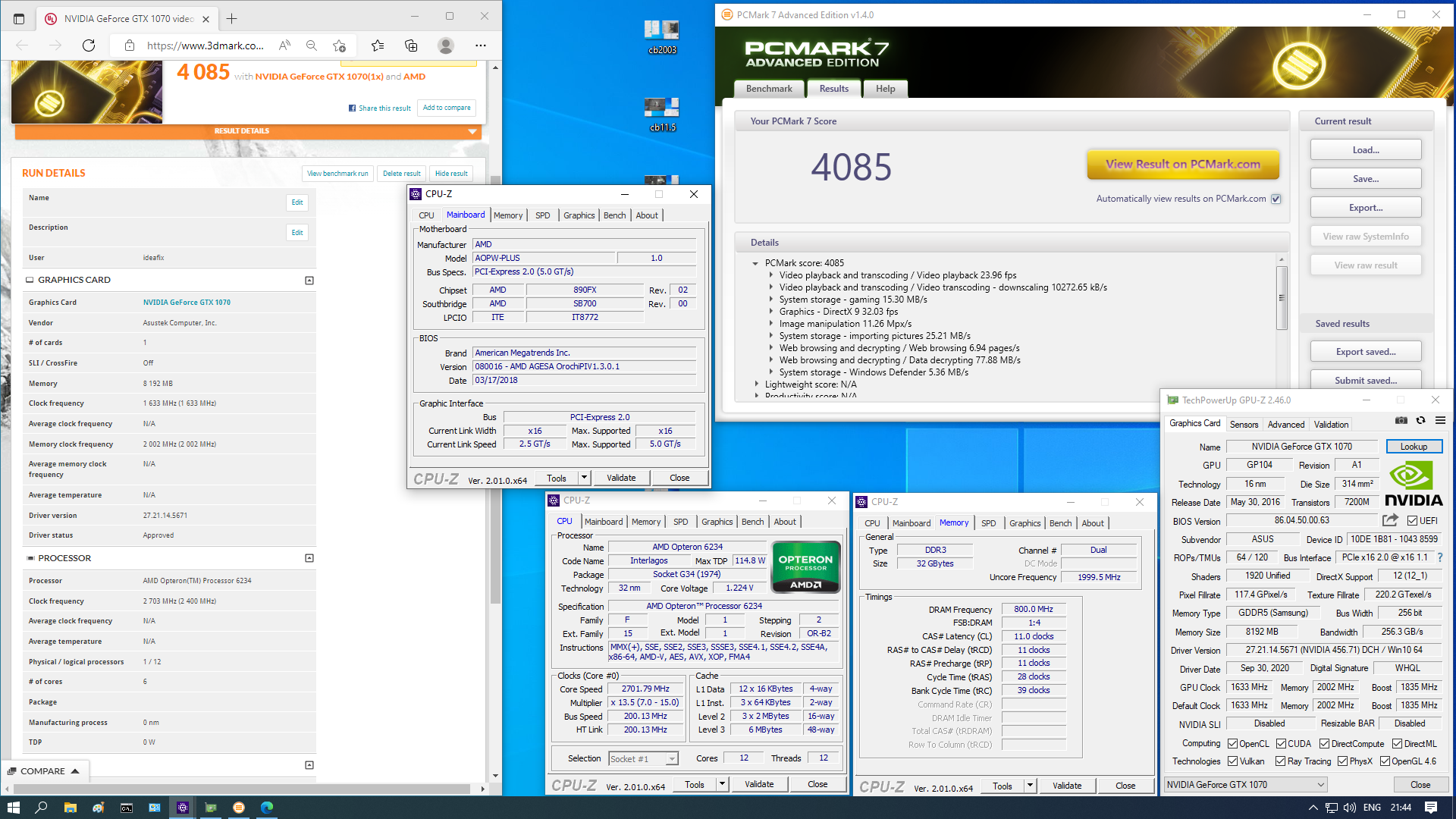
Task: Open the Socket #1 selection dropdown in CPU-Z
Action: click(643, 759)
